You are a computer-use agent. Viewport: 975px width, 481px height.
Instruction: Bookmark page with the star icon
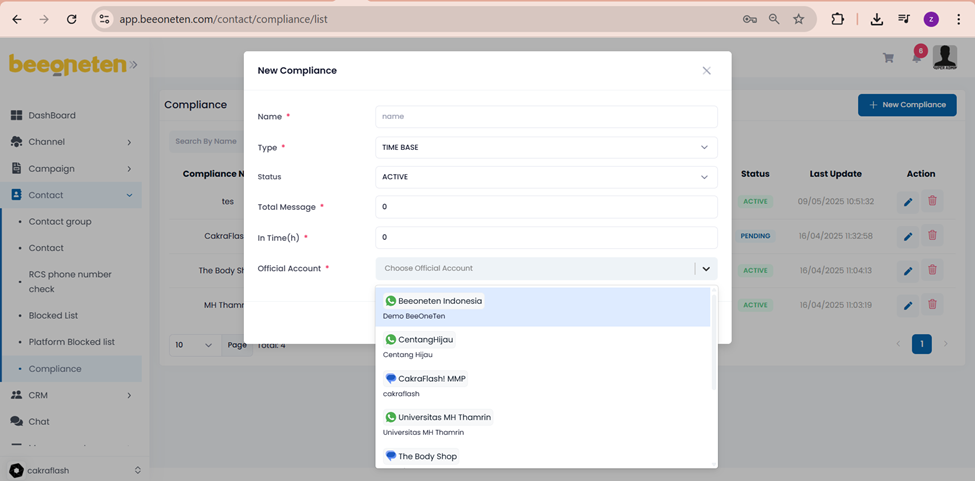coord(798,19)
